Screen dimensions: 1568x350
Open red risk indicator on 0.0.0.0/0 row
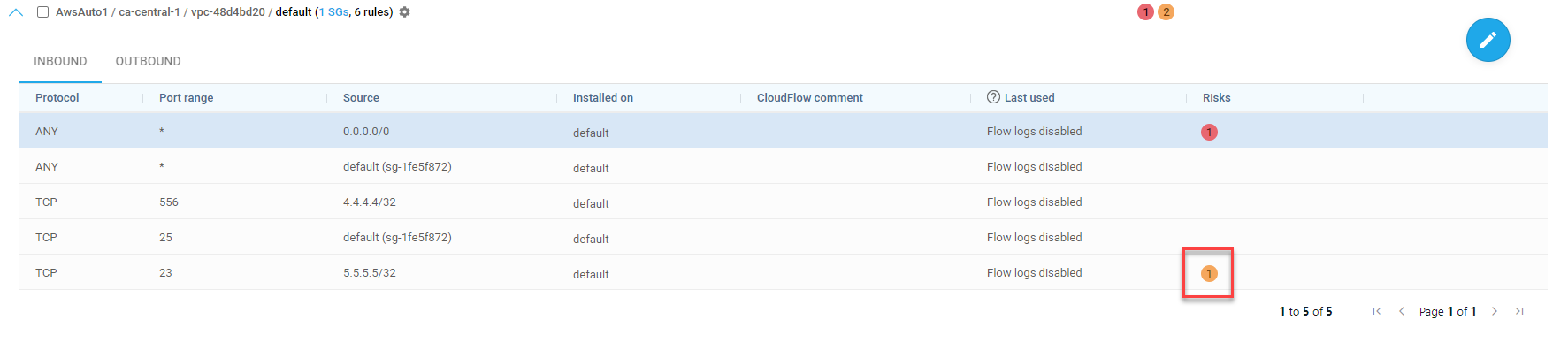[x=1209, y=132]
